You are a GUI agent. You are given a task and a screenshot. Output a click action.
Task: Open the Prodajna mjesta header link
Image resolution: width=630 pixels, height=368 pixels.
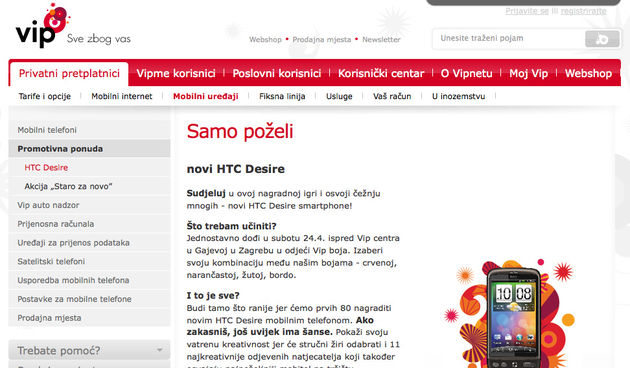(321, 39)
